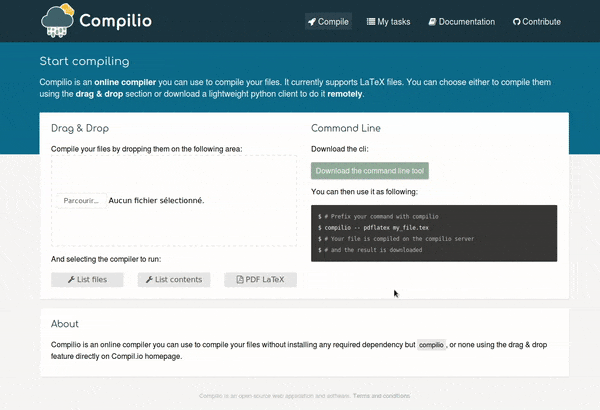Click the Compilio title text in header
The image size is (600, 410).
(116, 21)
